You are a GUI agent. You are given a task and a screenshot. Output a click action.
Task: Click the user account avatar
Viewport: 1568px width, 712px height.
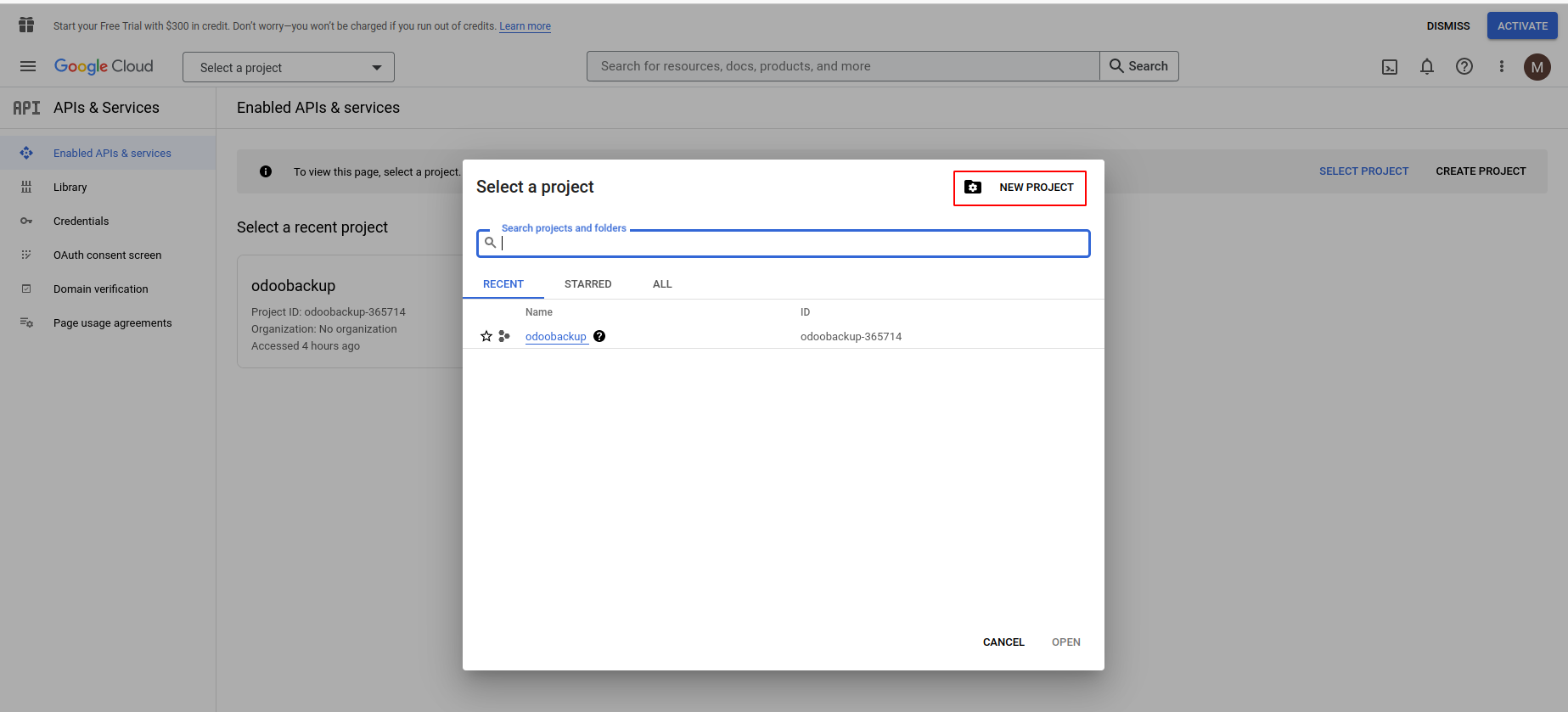pos(1537,67)
